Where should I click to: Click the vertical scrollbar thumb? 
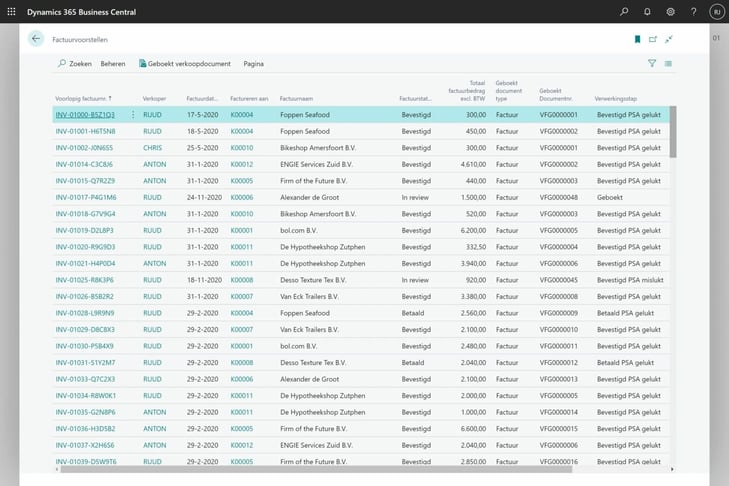pyautogui.click(x=673, y=132)
